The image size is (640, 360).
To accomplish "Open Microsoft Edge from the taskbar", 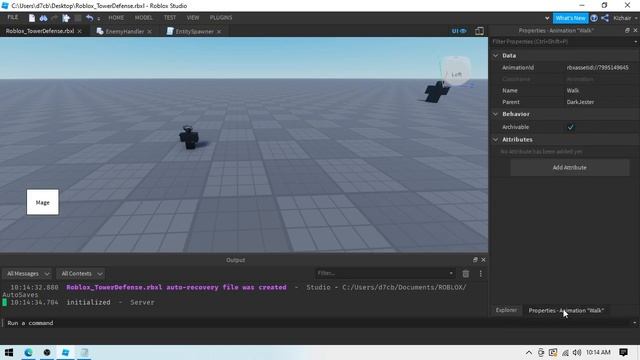I will tap(28, 352).
